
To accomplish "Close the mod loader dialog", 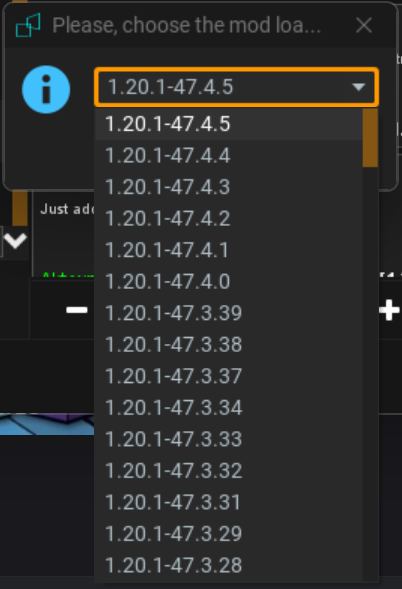I will (x=364, y=26).
